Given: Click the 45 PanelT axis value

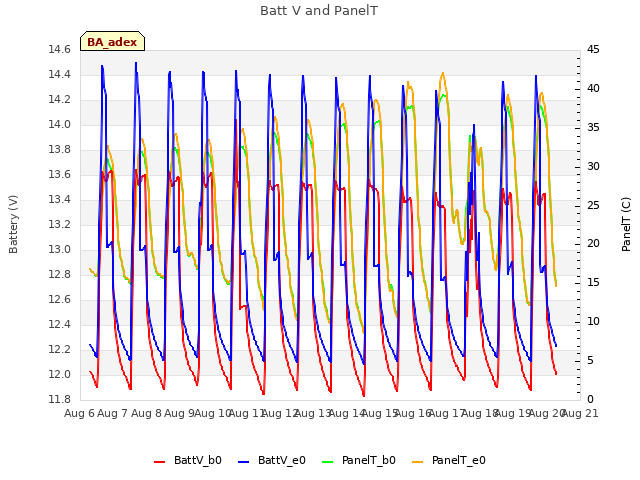Looking at the screenshot, I should [593, 50].
